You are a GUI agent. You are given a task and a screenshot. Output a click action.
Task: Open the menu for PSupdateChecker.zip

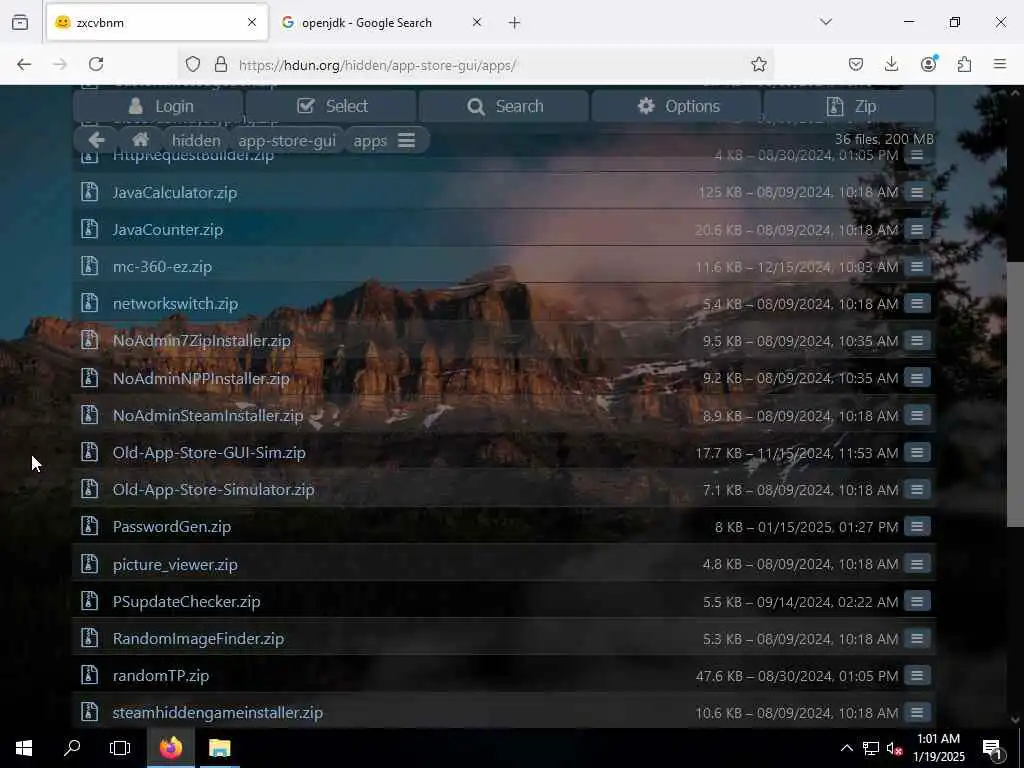coord(917,601)
